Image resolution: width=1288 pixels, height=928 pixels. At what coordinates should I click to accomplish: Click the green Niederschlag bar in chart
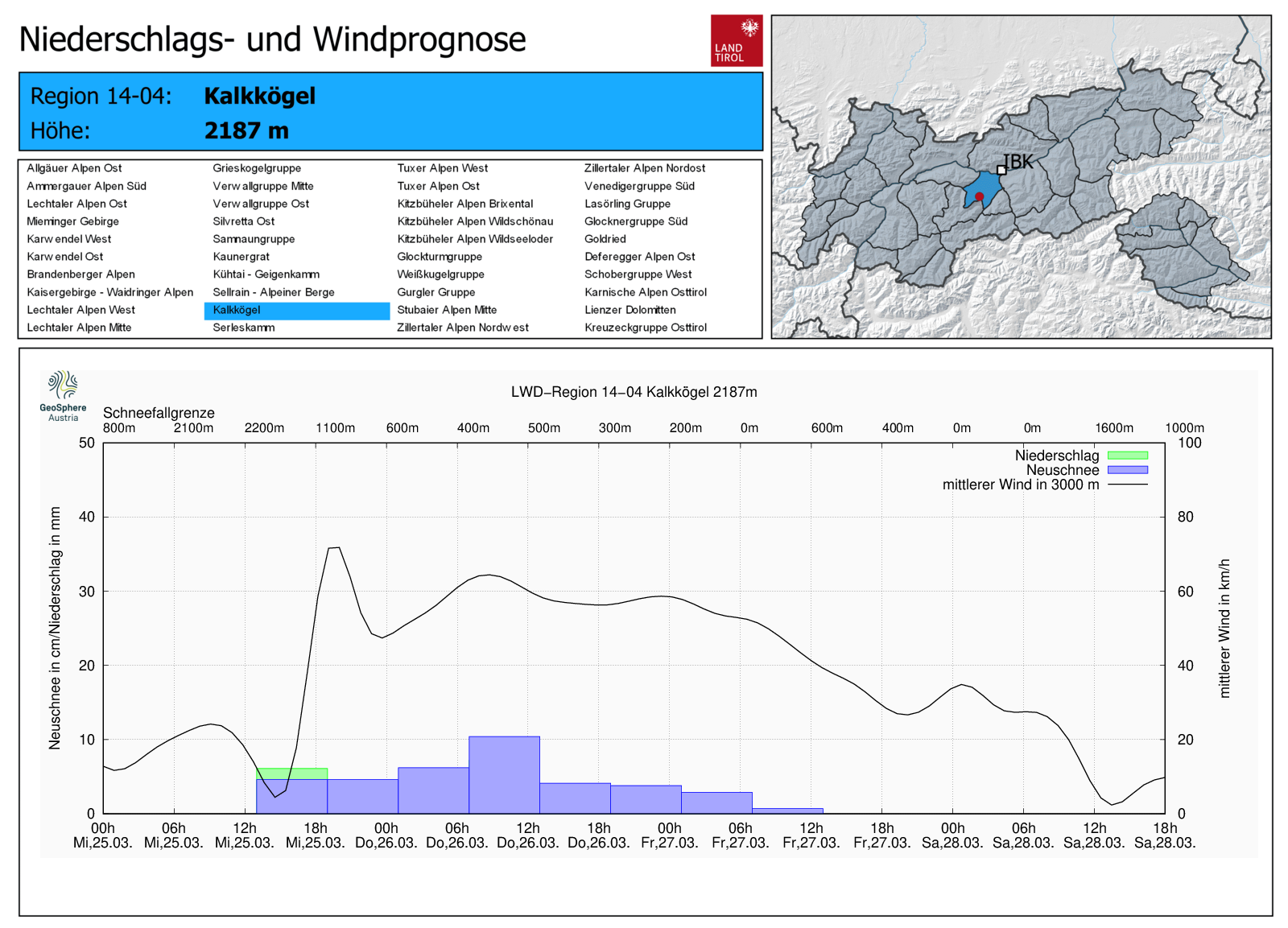tap(291, 773)
